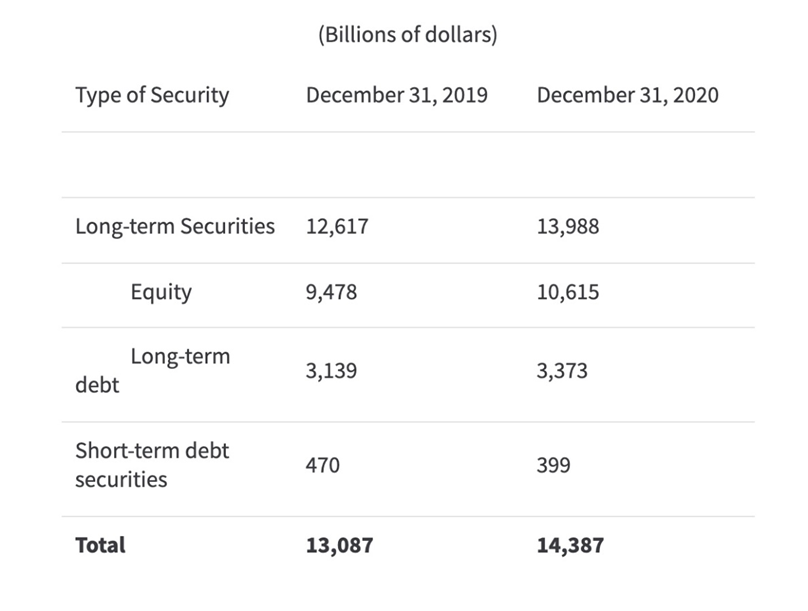Viewport: 808px width, 611px height.
Task: Click the "December 31, 2019" column header
Action: (x=397, y=96)
